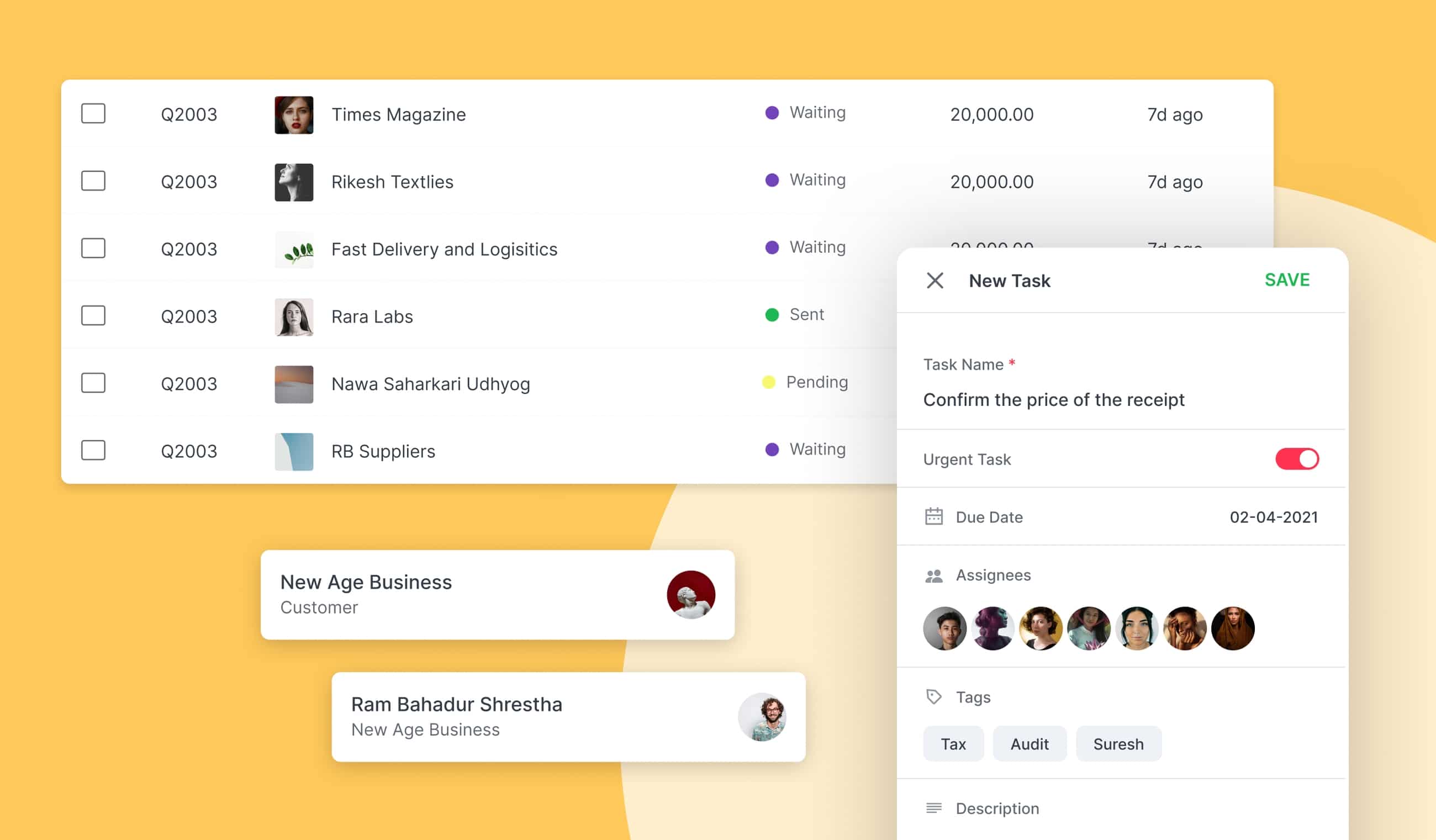This screenshot has height=840, width=1436.
Task: Click the New Age Business statue avatar
Action: [690, 594]
